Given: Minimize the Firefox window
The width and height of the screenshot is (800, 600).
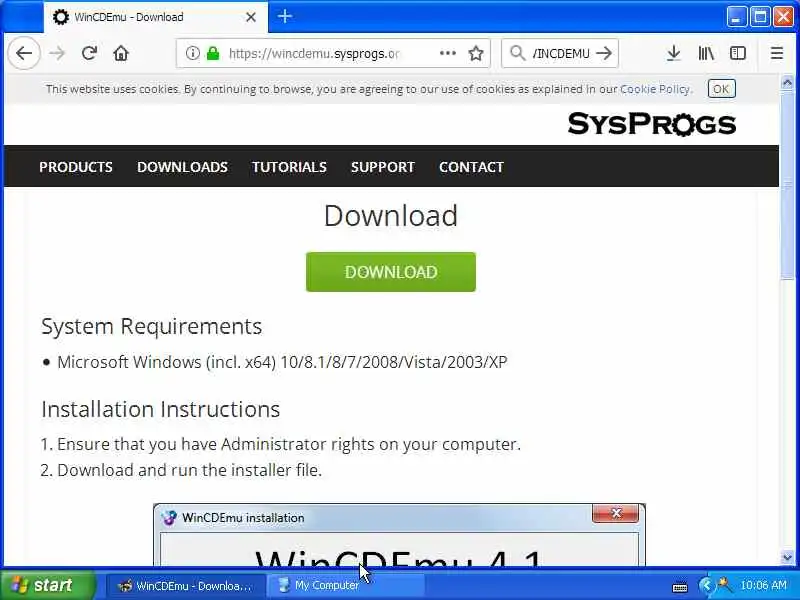Looking at the screenshot, I should tap(736, 17).
